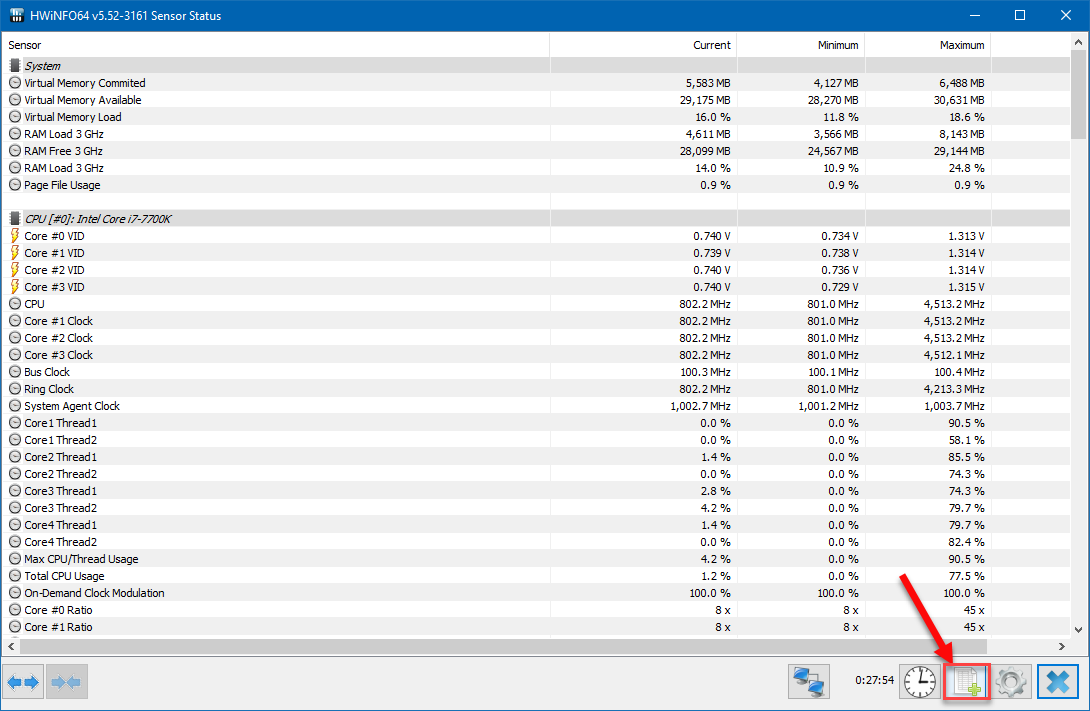Select the Core #3 Clock row

[x=536, y=355]
